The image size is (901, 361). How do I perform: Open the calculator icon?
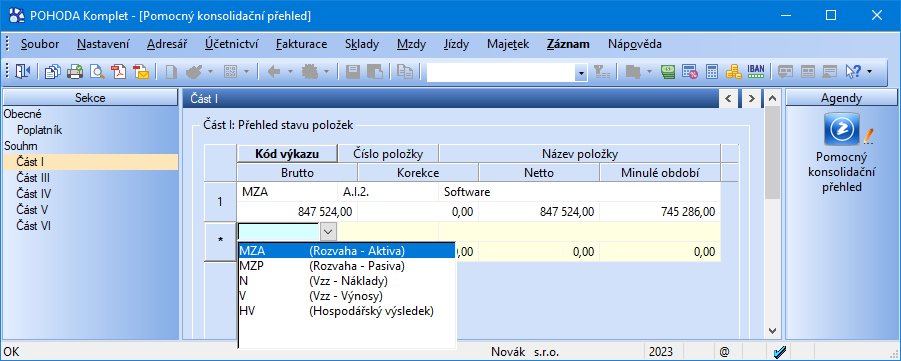(712, 71)
